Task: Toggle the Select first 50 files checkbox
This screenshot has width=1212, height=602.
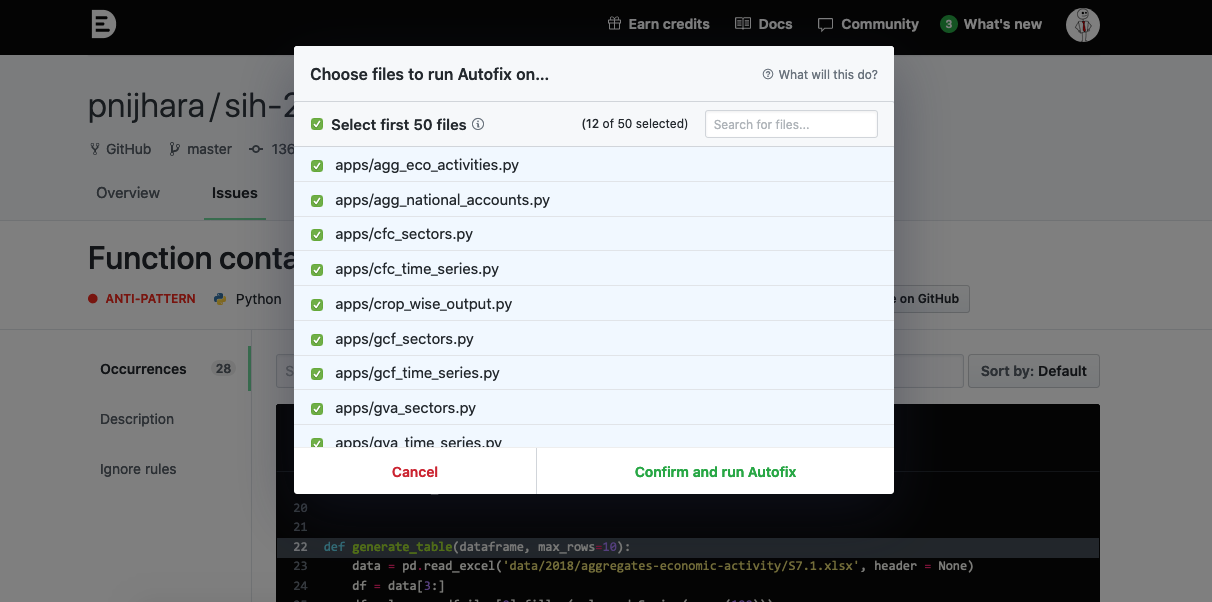Action: pyautogui.click(x=317, y=125)
